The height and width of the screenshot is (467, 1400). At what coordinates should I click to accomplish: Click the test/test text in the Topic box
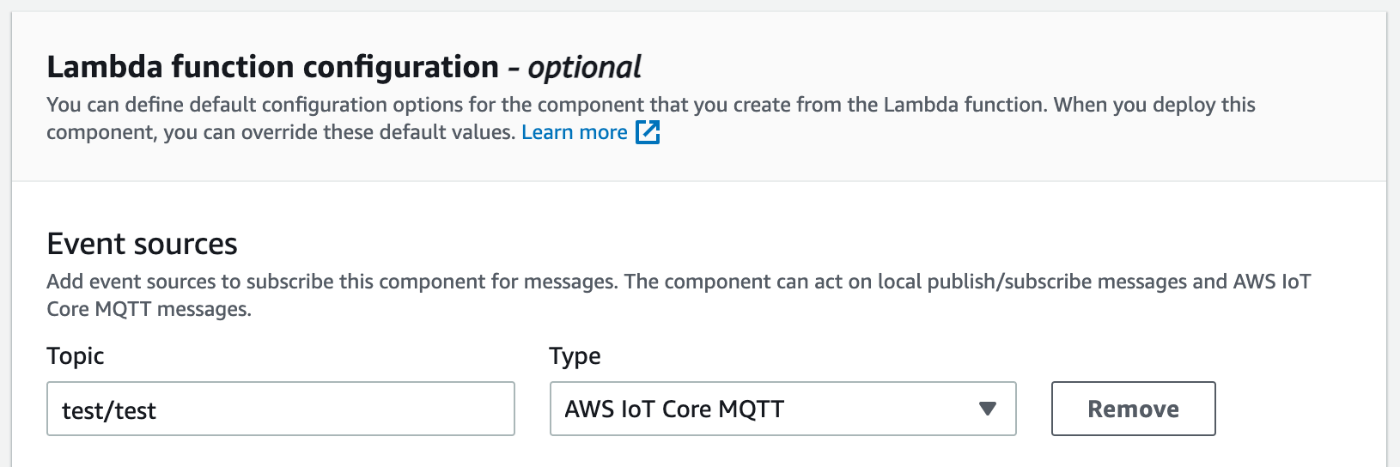click(x=108, y=409)
